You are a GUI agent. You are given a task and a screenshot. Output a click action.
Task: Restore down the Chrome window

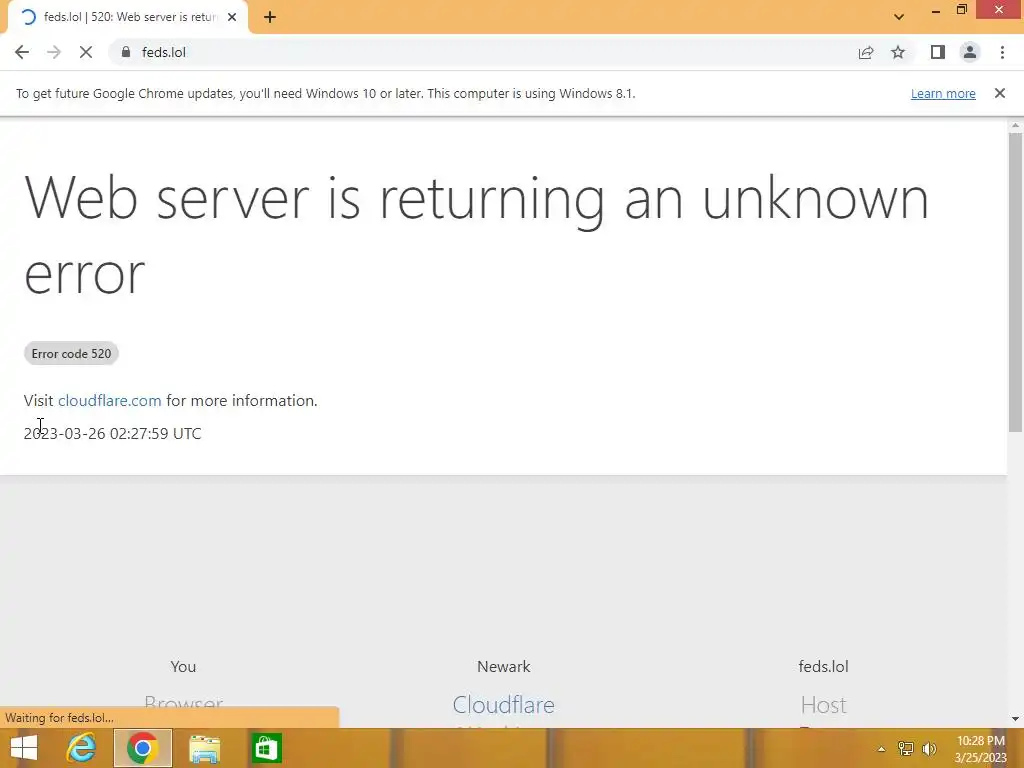(961, 10)
